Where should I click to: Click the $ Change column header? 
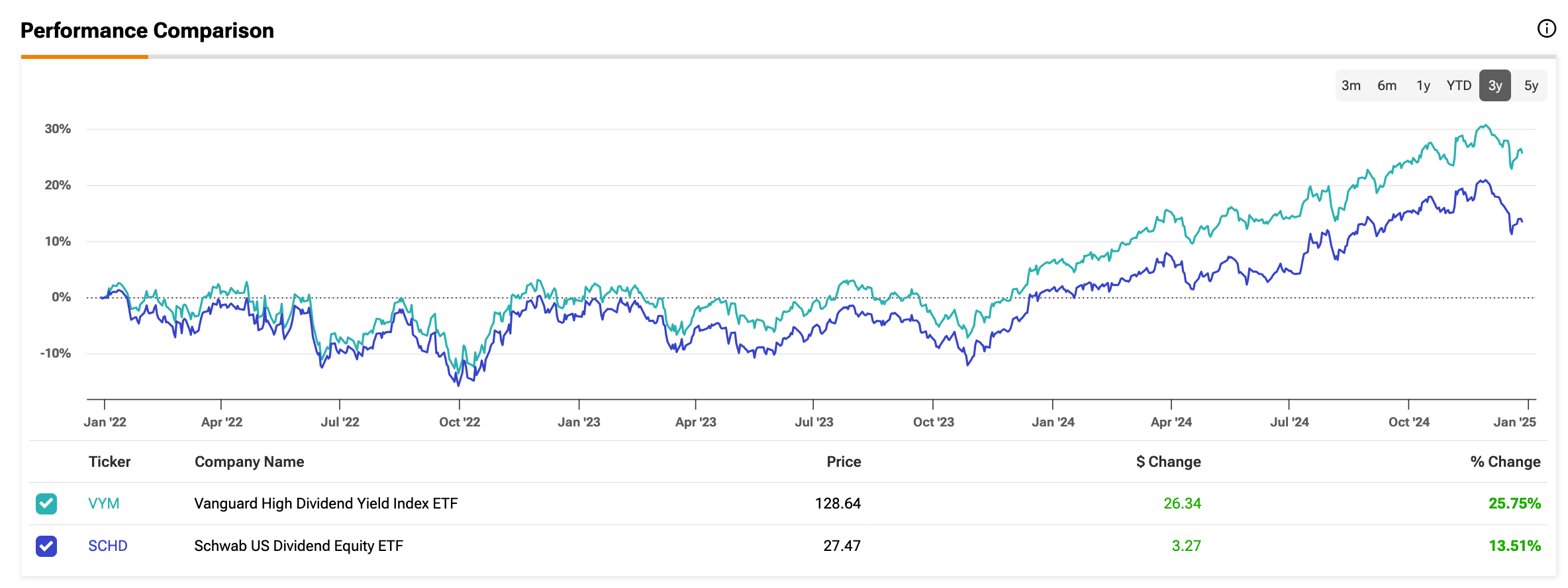[x=1169, y=462]
